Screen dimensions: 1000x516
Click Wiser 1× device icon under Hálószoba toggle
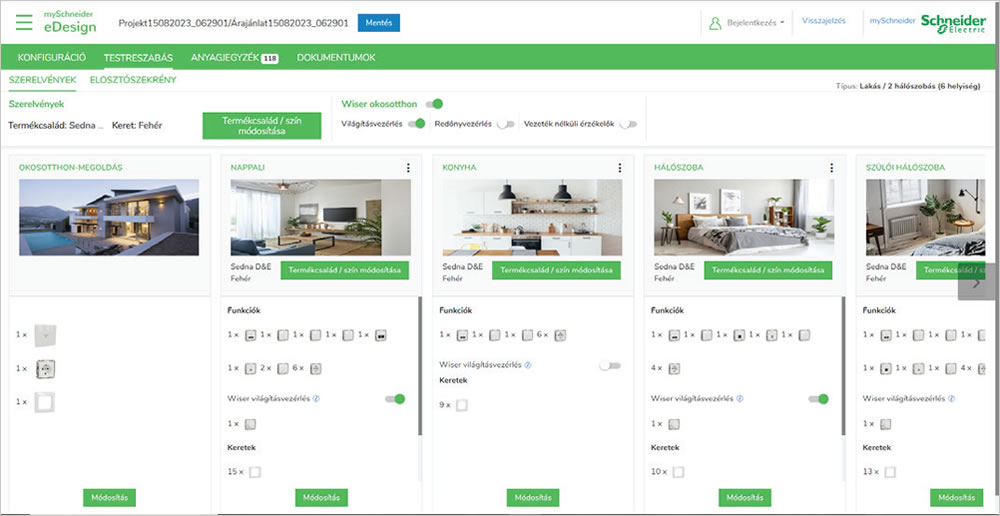click(x=674, y=424)
